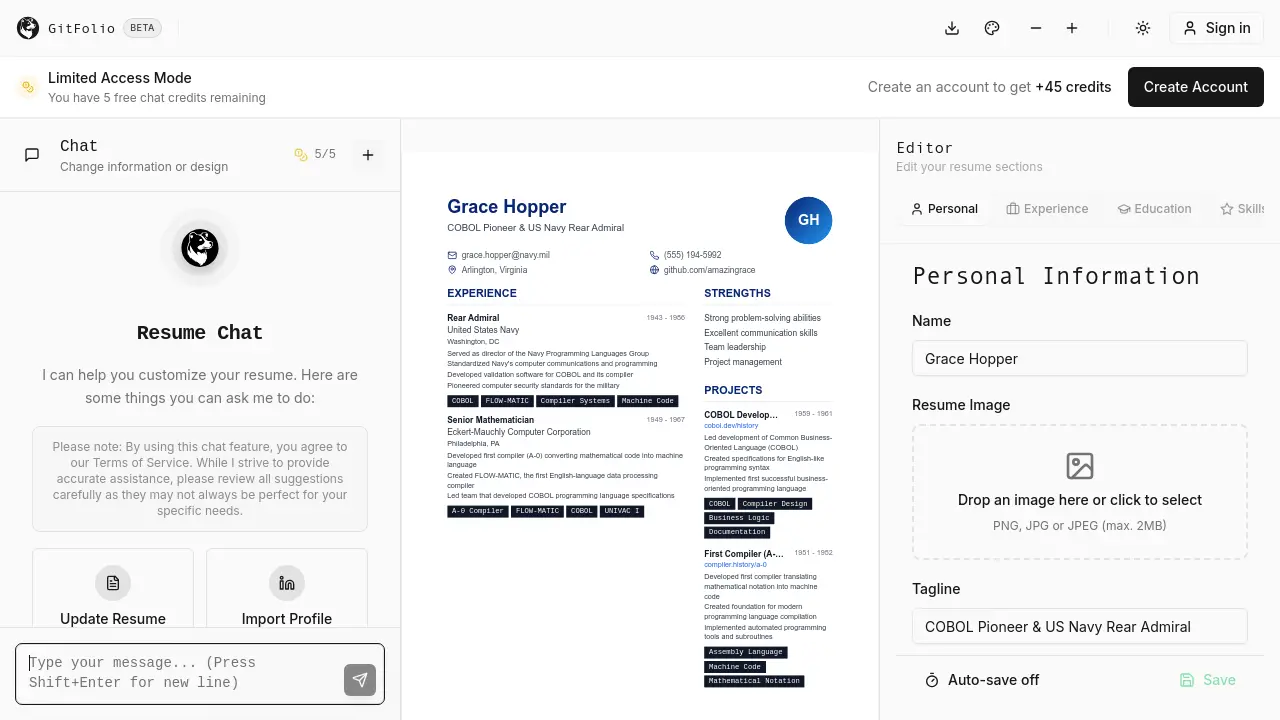Viewport: 1280px width, 720px height.
Task: Click the Mathematical Notation tag
Action: click(x=754, y=681)
